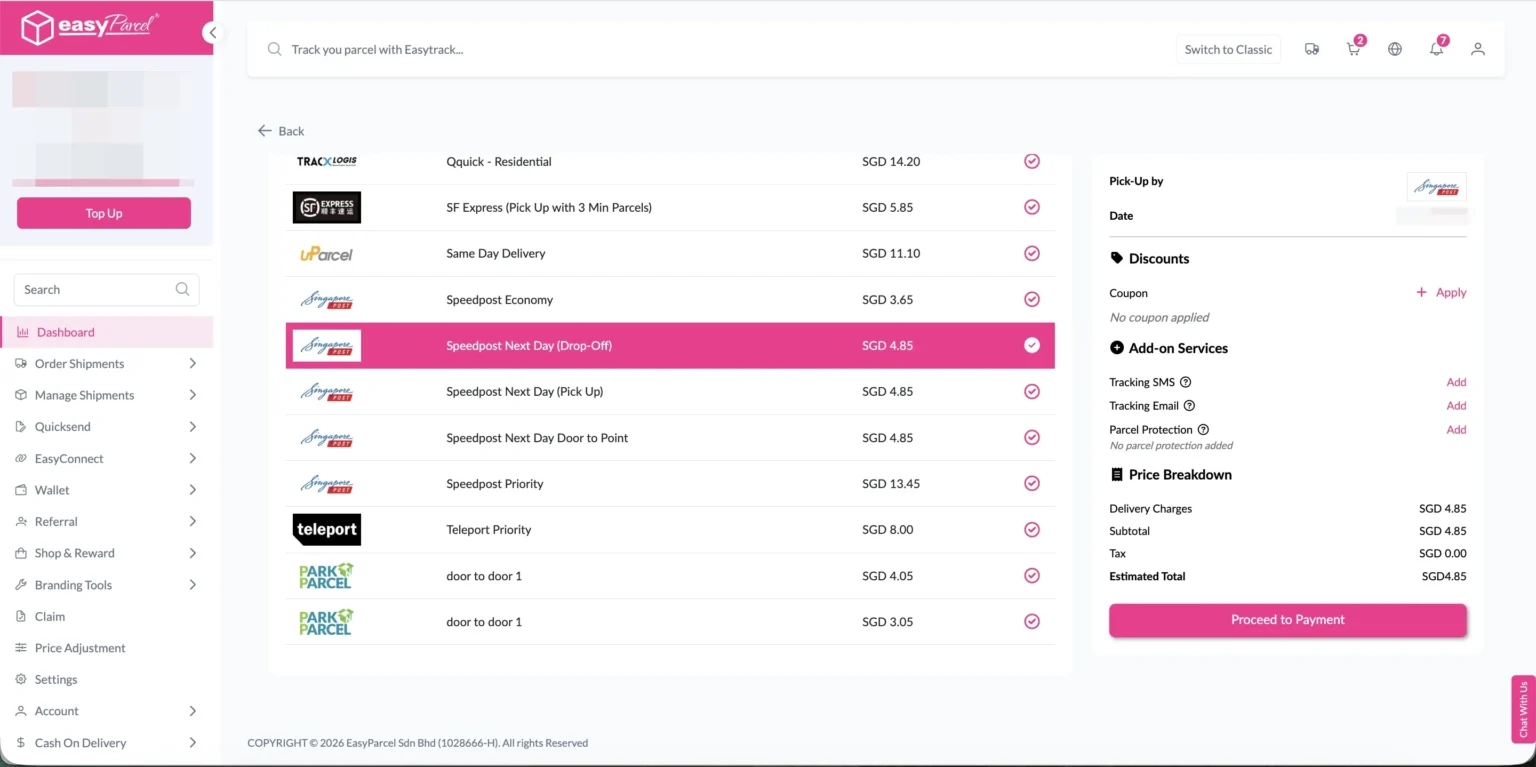
Task: Click the Tracking Email help icon
Action: click(x=1189, y=406)
